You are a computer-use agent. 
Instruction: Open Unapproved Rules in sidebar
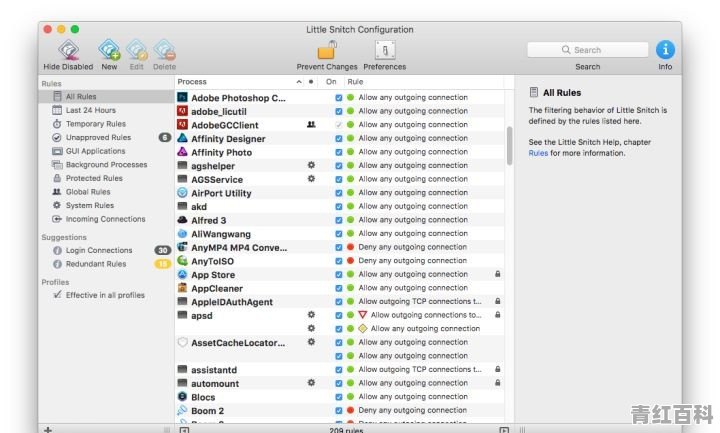click(106, 137)
